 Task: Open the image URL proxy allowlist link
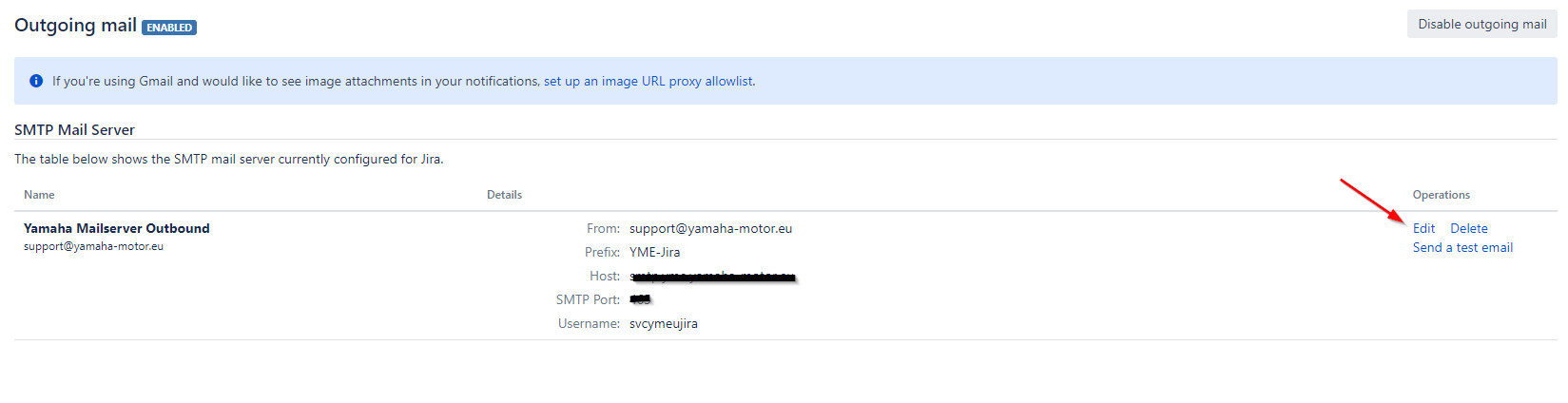click(648, 81)
